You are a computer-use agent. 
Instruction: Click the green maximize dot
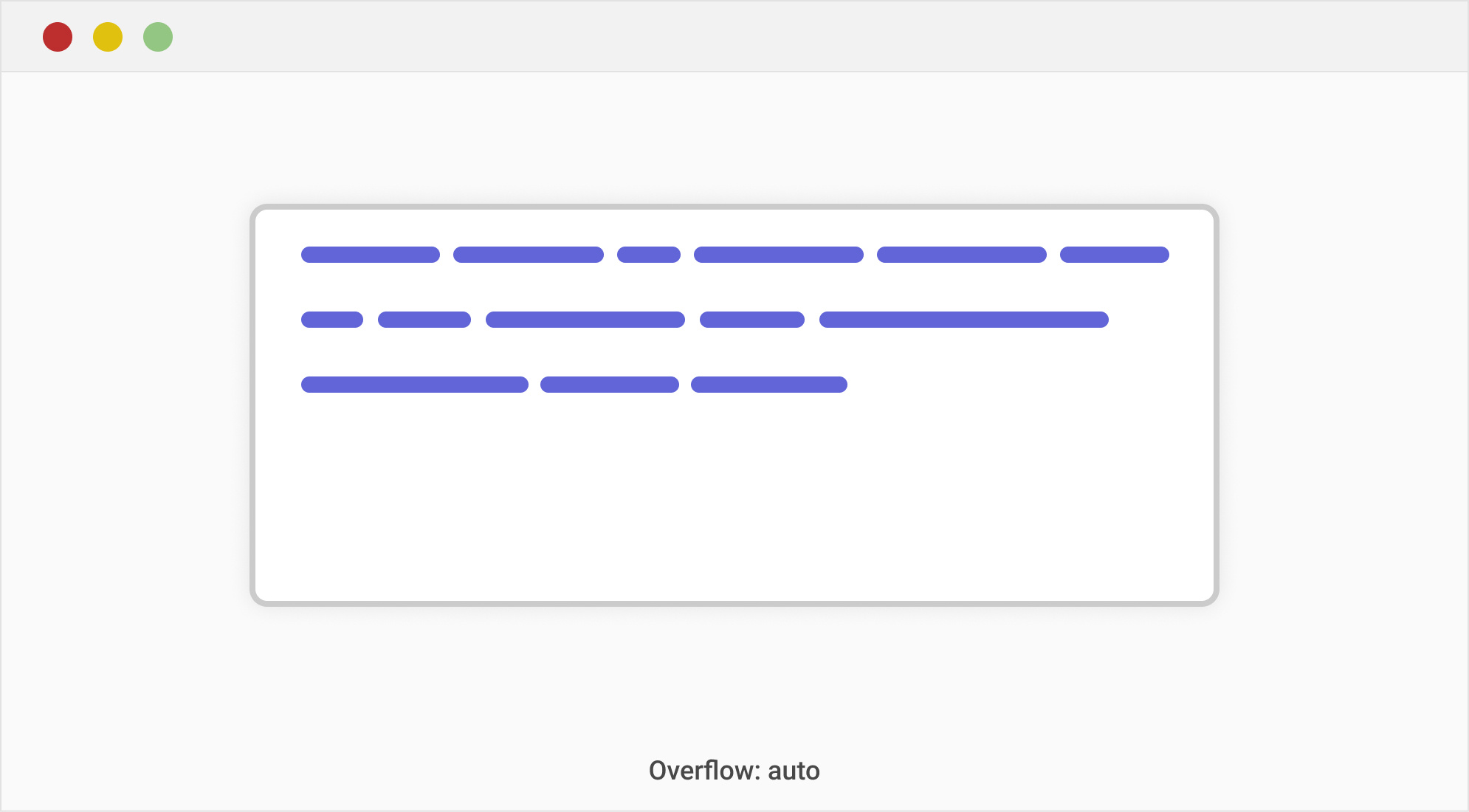point(158,37)
